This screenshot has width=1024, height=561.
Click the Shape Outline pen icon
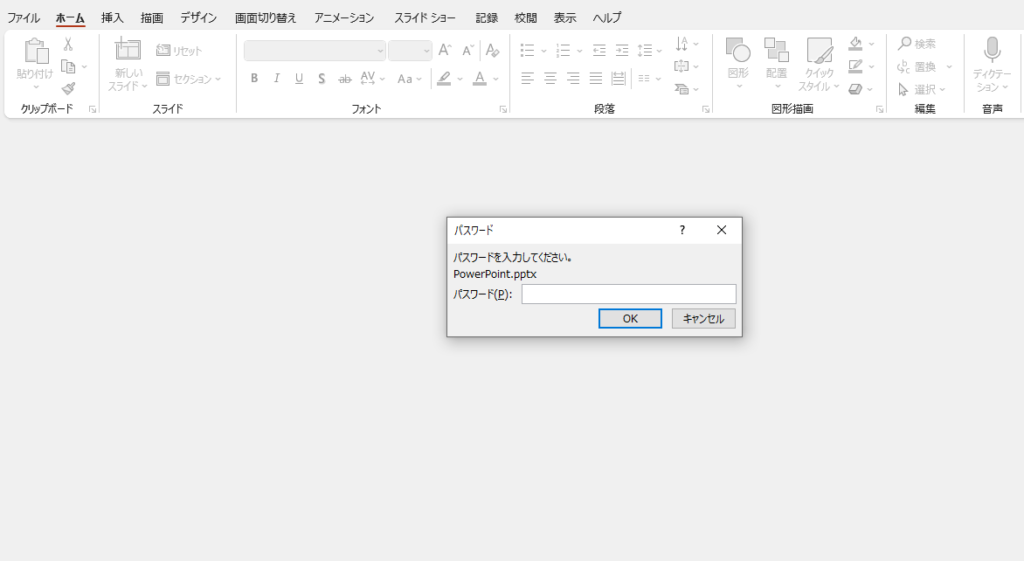pos(856,66)
